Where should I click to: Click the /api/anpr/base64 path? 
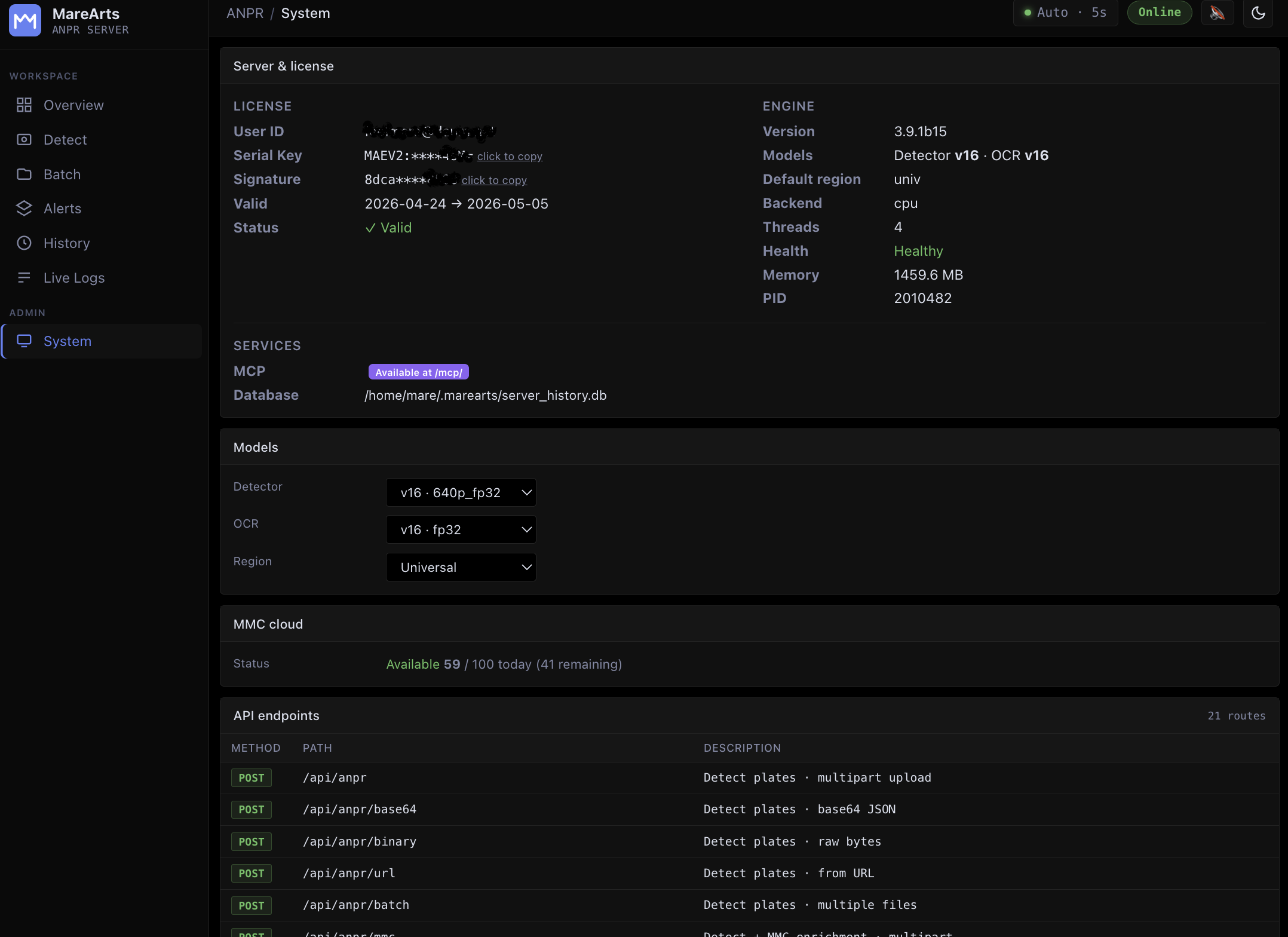[360, 809]
